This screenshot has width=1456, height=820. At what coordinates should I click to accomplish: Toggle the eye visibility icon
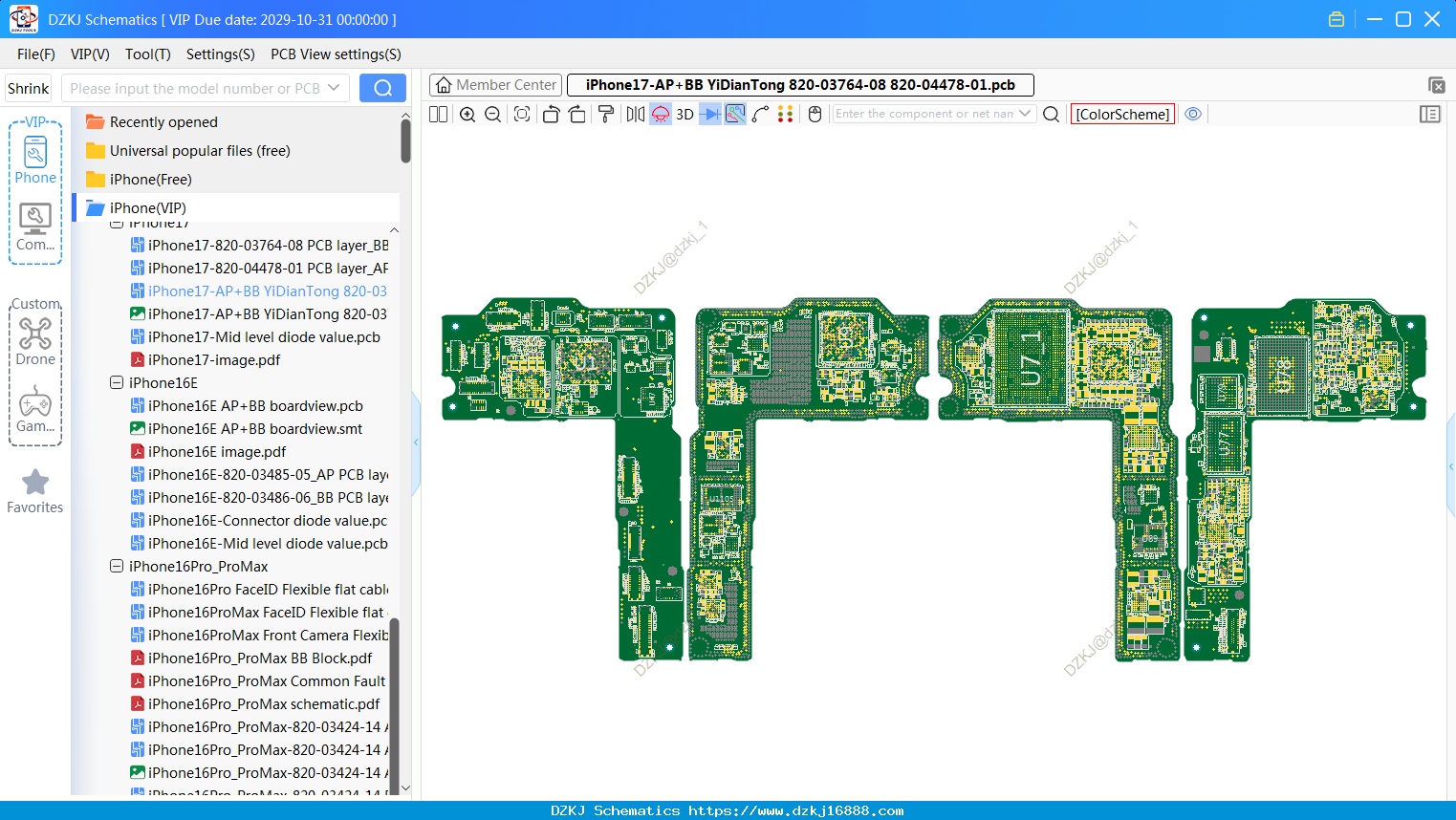(x=1193, y=114)
